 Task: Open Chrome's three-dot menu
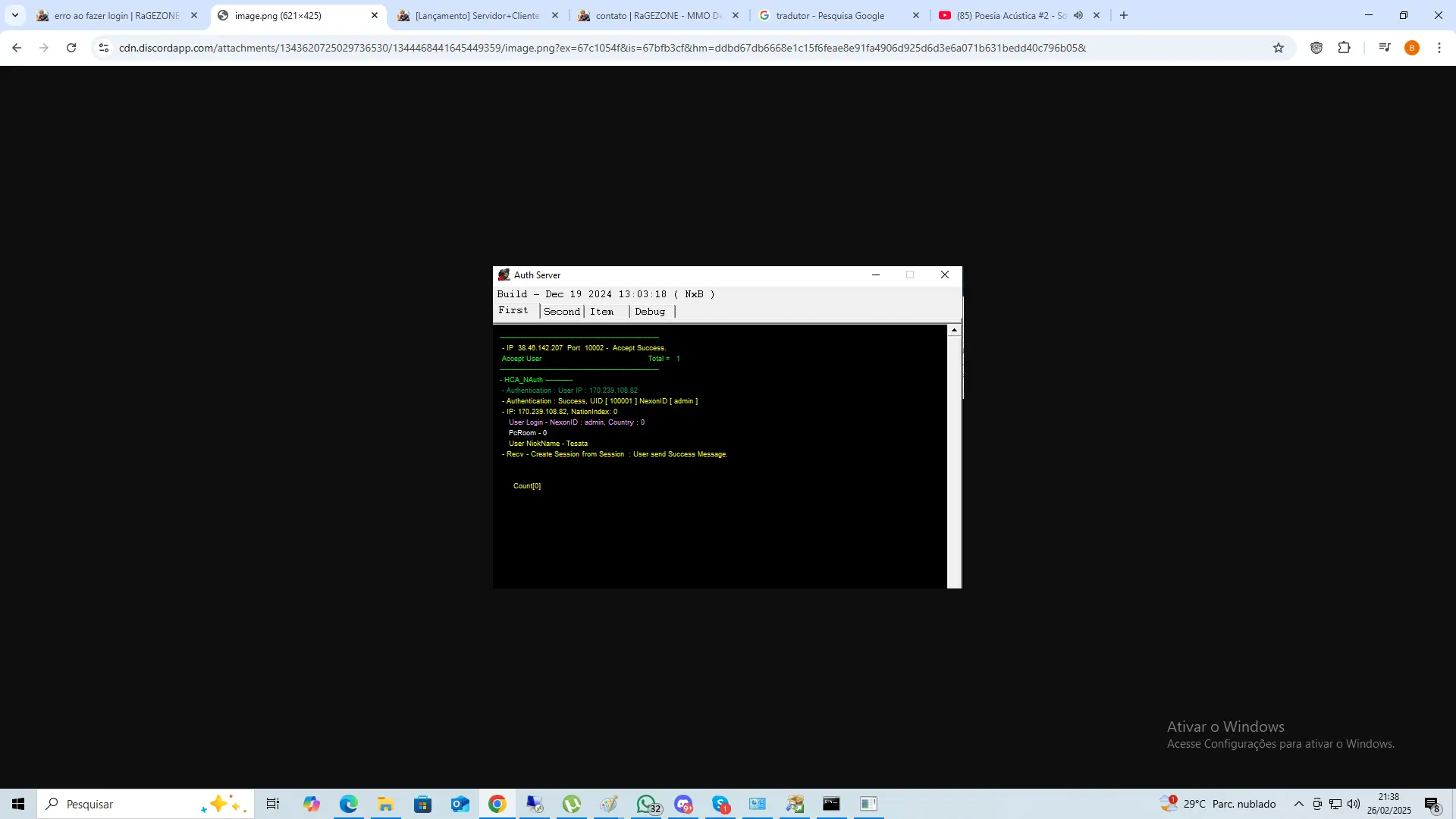point(1439,48)
